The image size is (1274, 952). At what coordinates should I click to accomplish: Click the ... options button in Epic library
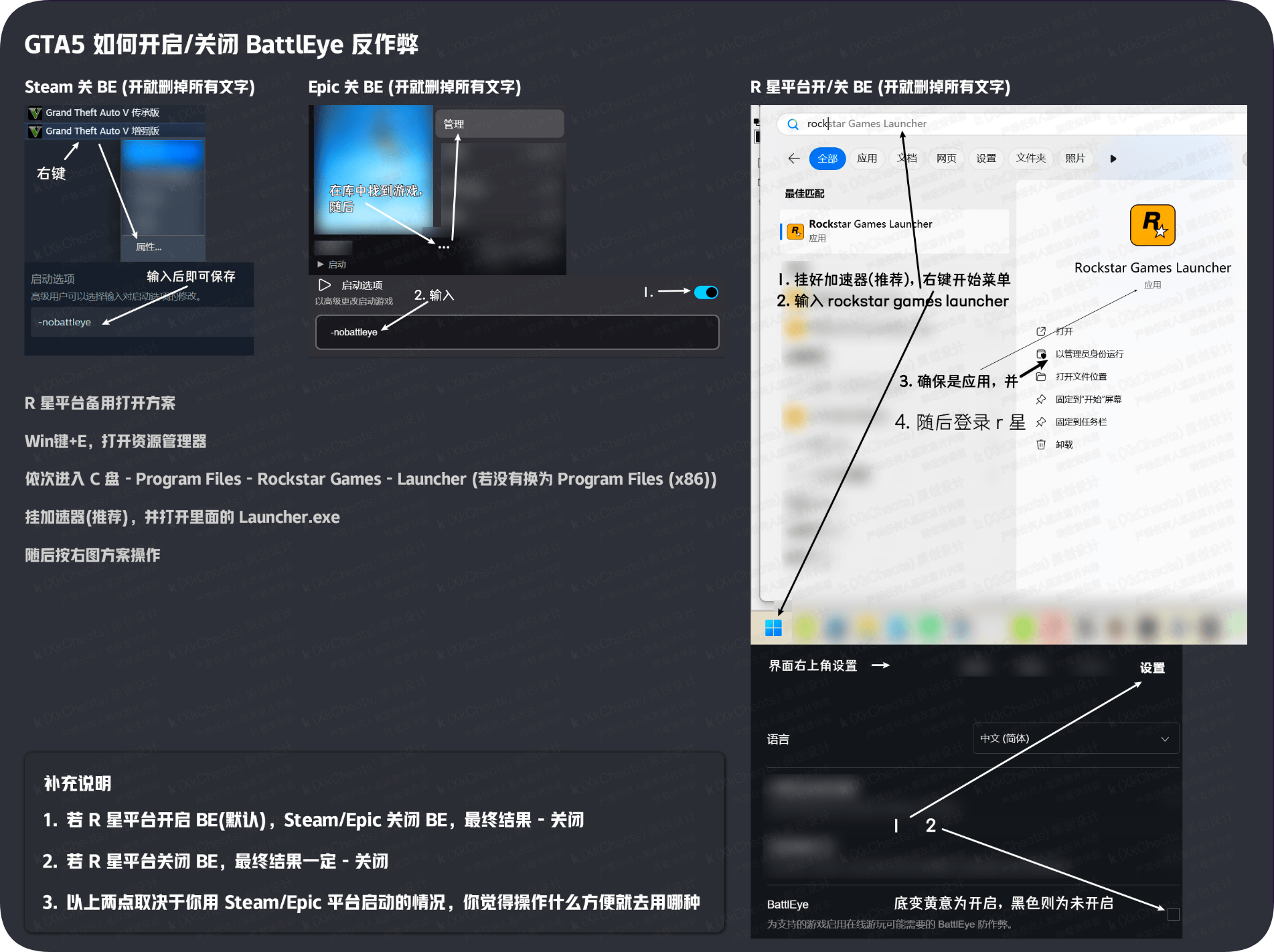(444, 246)
